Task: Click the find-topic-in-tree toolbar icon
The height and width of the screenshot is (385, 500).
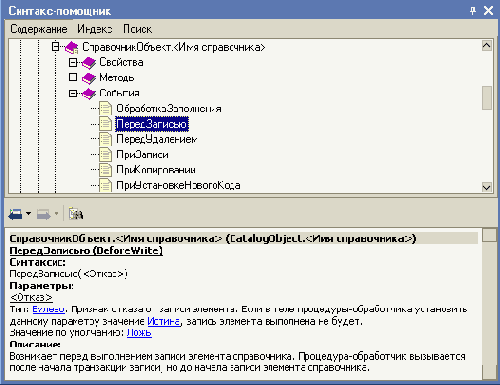Action: click(76, 214)
